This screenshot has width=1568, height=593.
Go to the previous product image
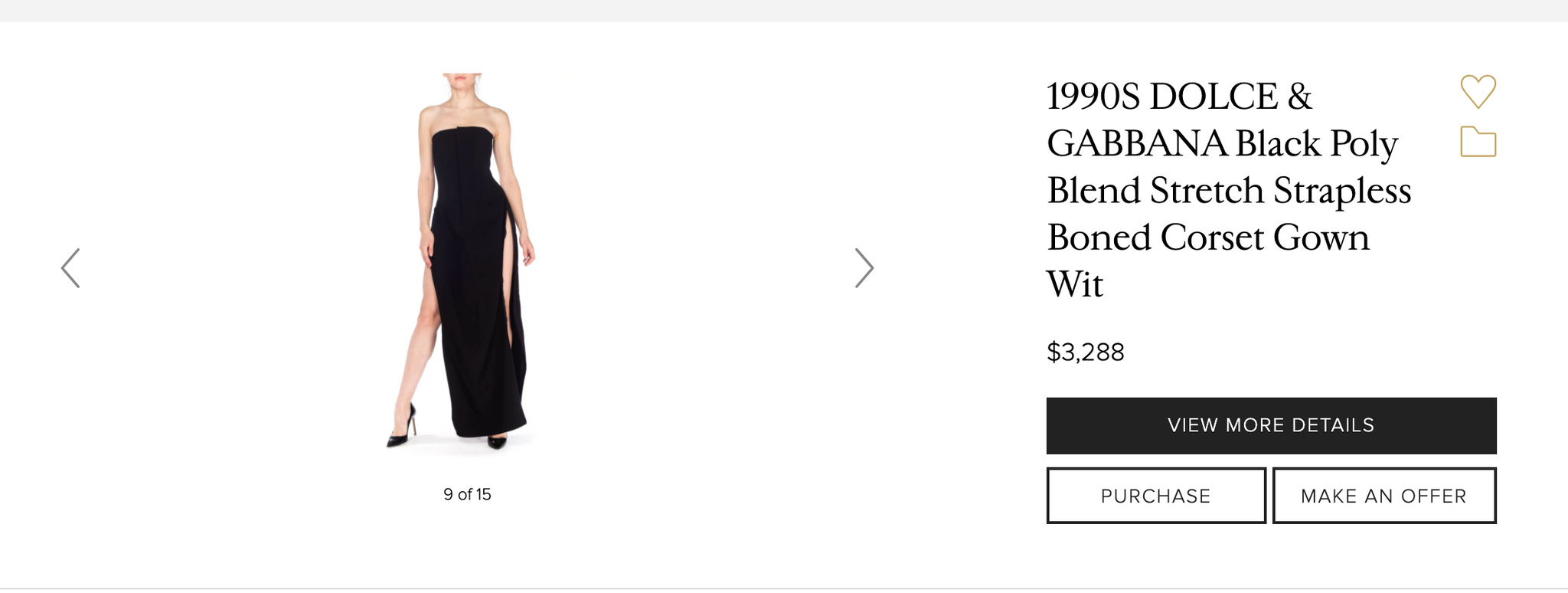coord(70,268)
